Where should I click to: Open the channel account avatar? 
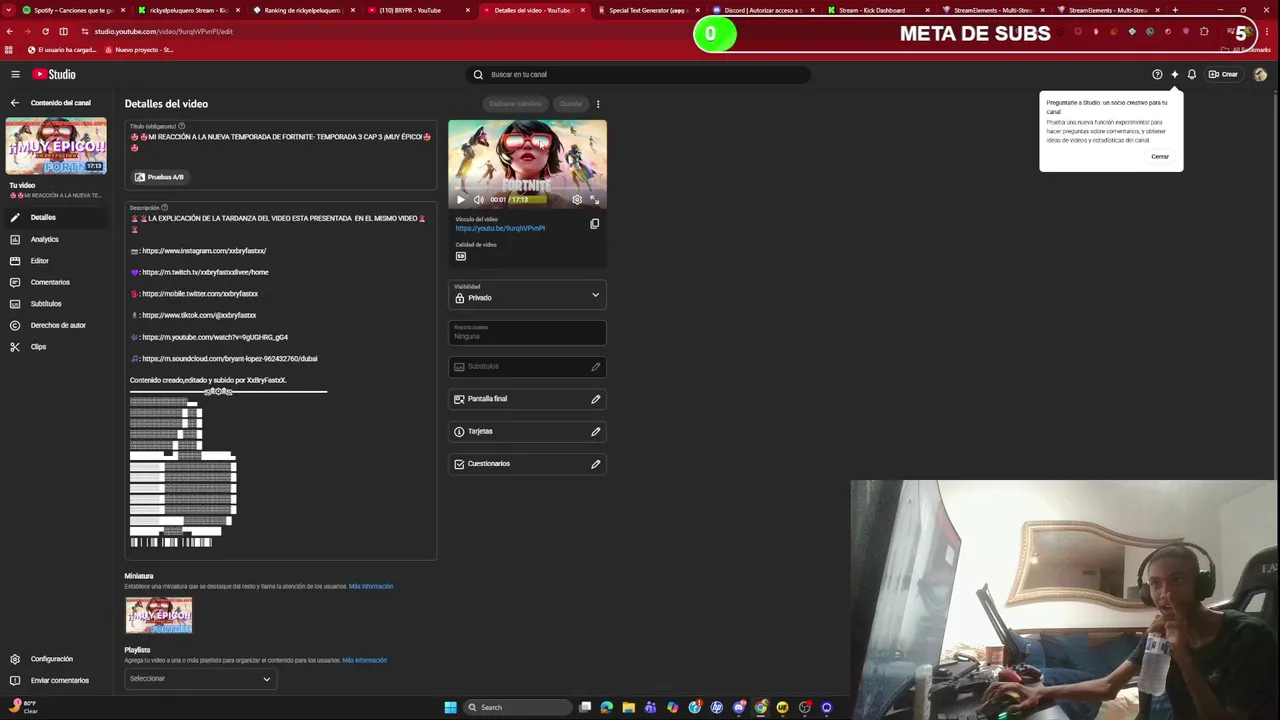[x=1260, y=74]
